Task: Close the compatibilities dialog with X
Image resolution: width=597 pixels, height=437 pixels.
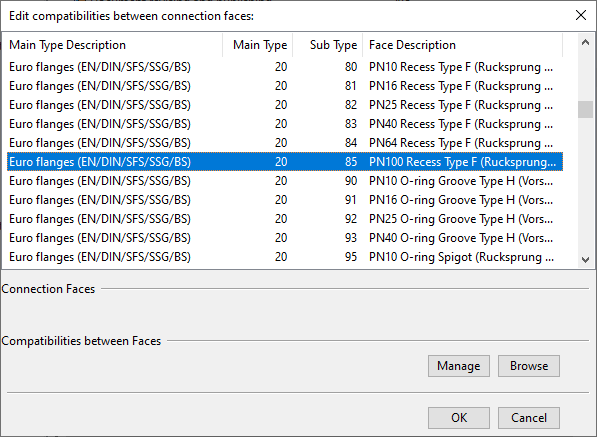Action: click(x=581, y=16)
